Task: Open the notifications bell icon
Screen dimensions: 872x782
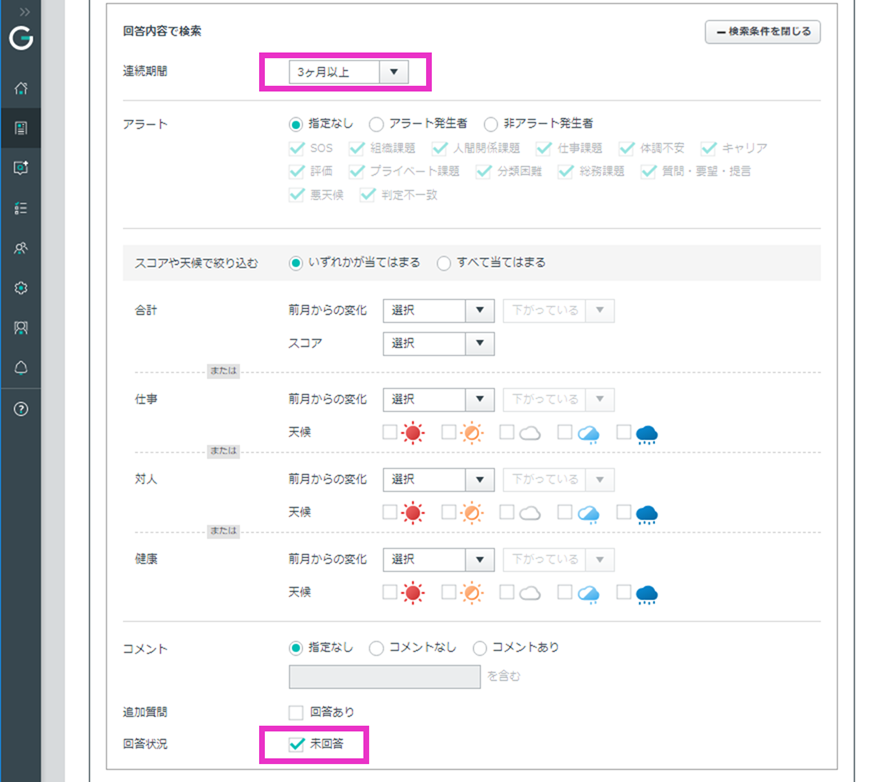Action: click(20, 368)
